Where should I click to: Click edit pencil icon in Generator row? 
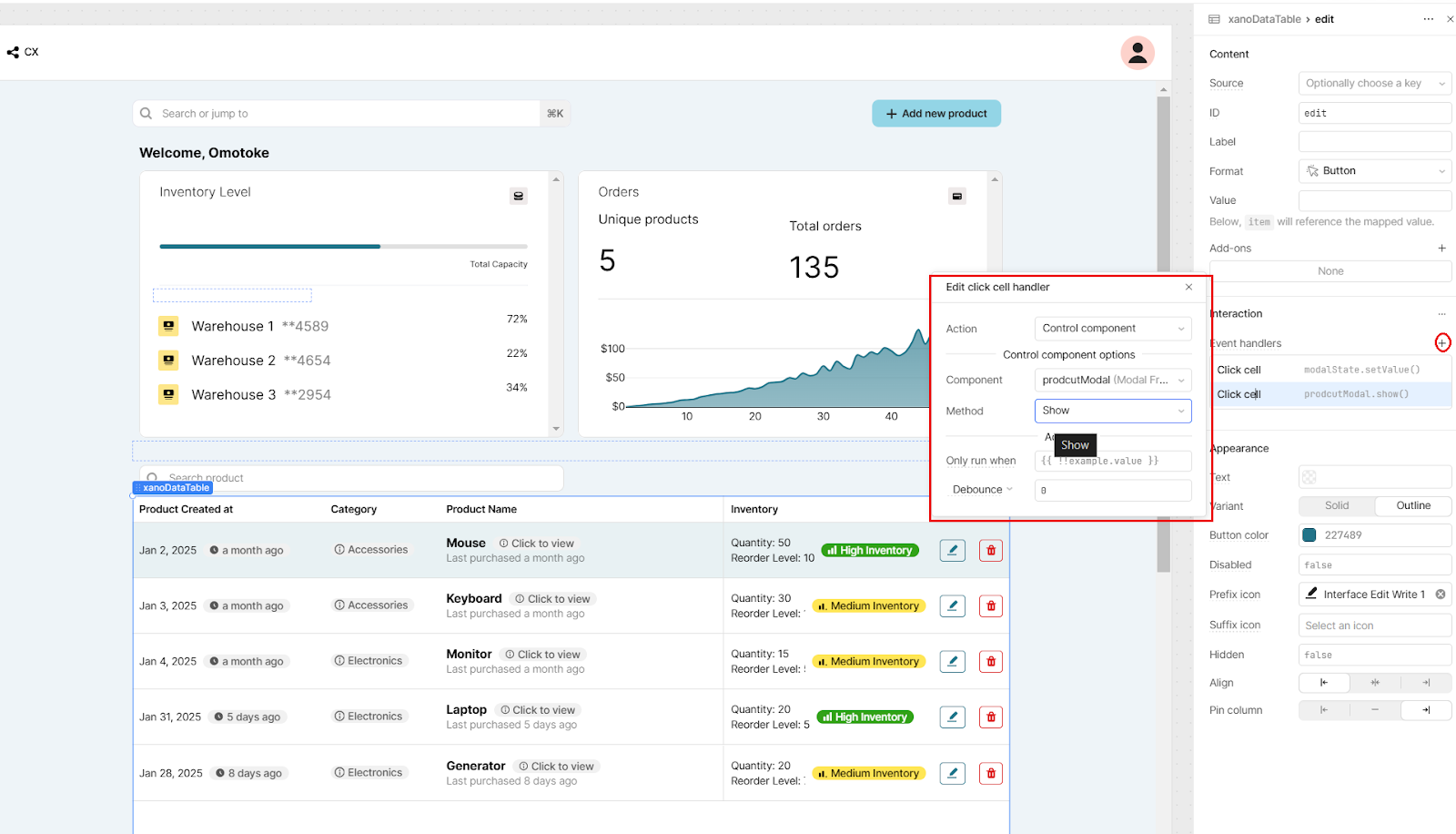pos(953,773)
